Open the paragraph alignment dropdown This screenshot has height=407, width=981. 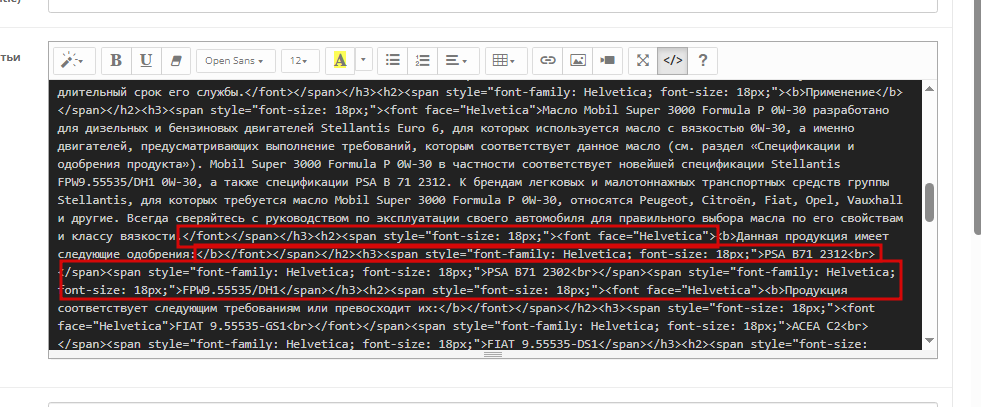click(458, 61)
